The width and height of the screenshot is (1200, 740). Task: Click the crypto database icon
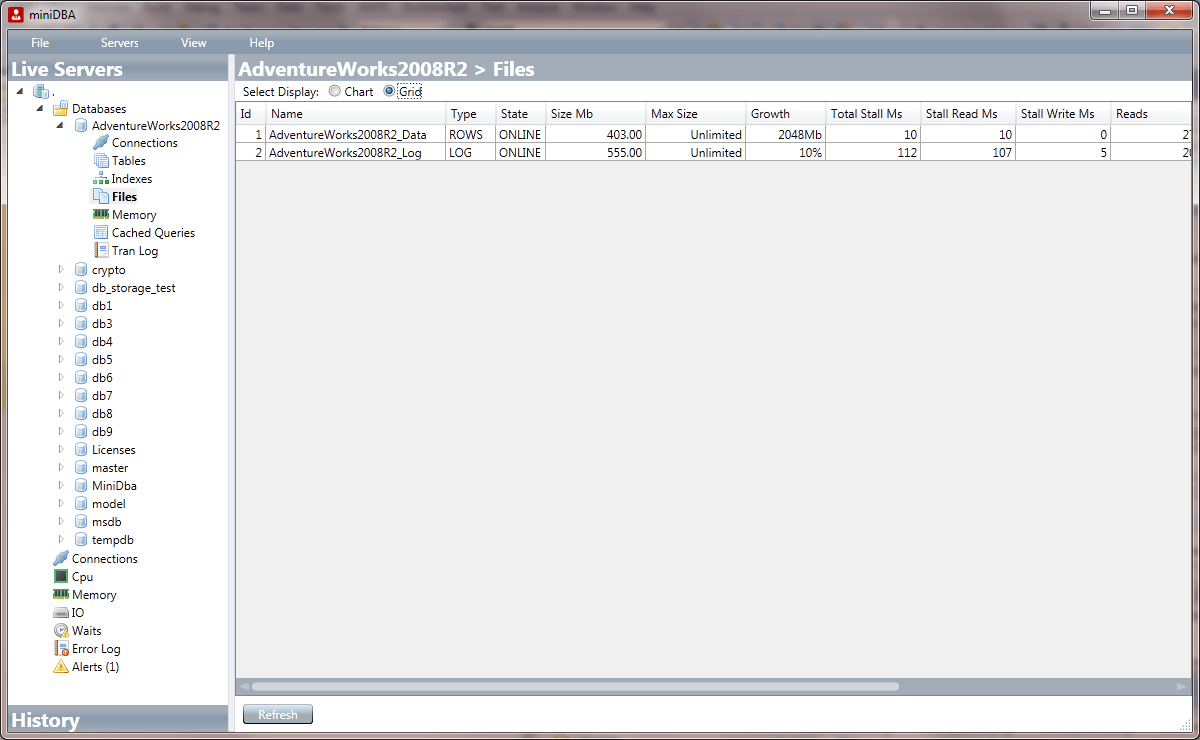pyautogui.click(x=81, y=270)
